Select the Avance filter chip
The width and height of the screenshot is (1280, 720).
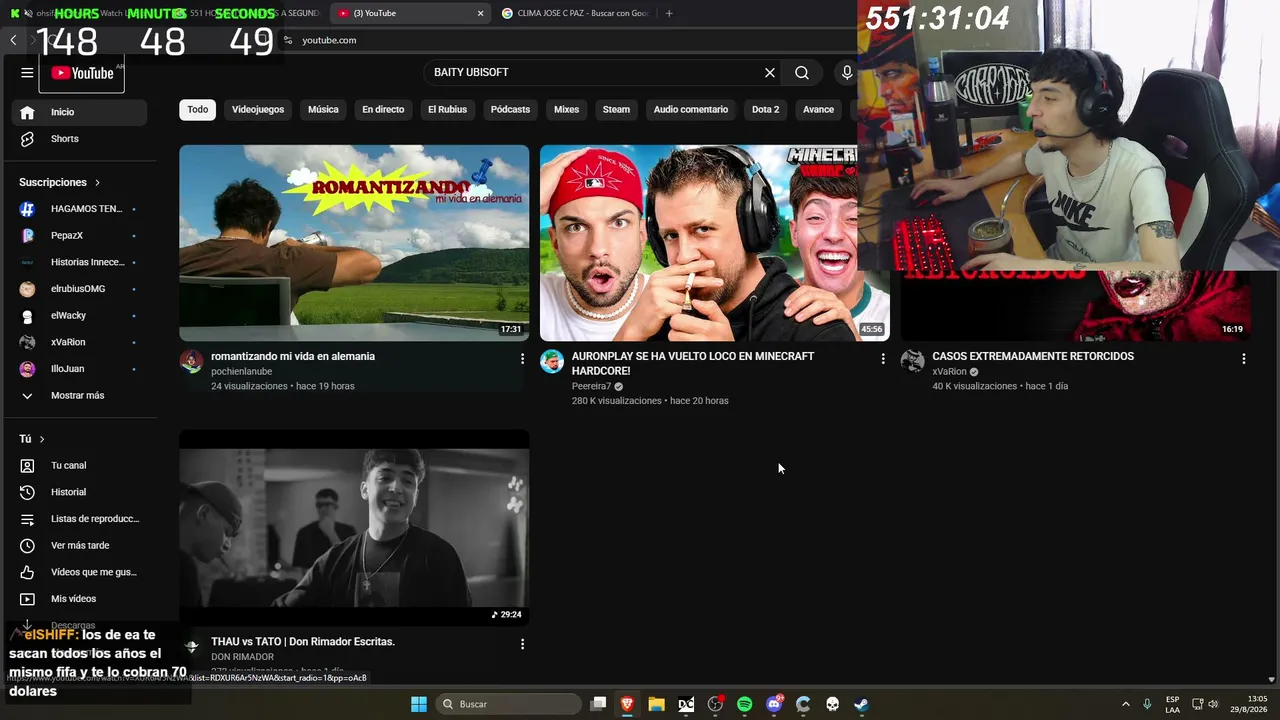click(x=818, y=110)
